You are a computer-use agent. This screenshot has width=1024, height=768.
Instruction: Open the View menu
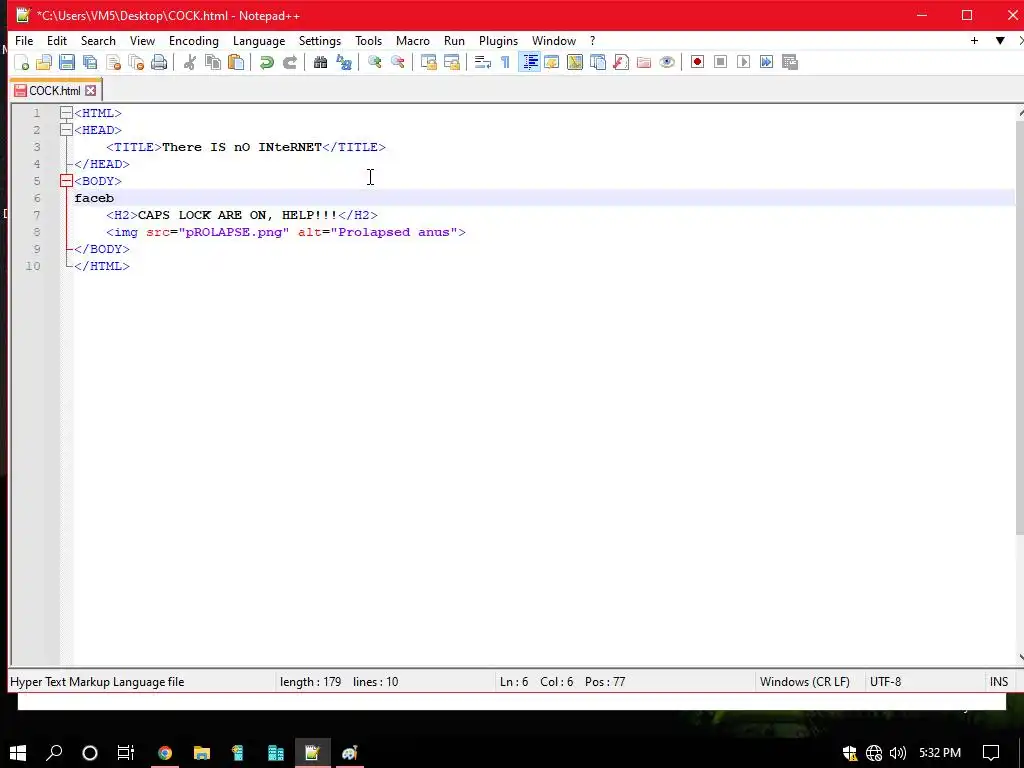coord(142,40)
